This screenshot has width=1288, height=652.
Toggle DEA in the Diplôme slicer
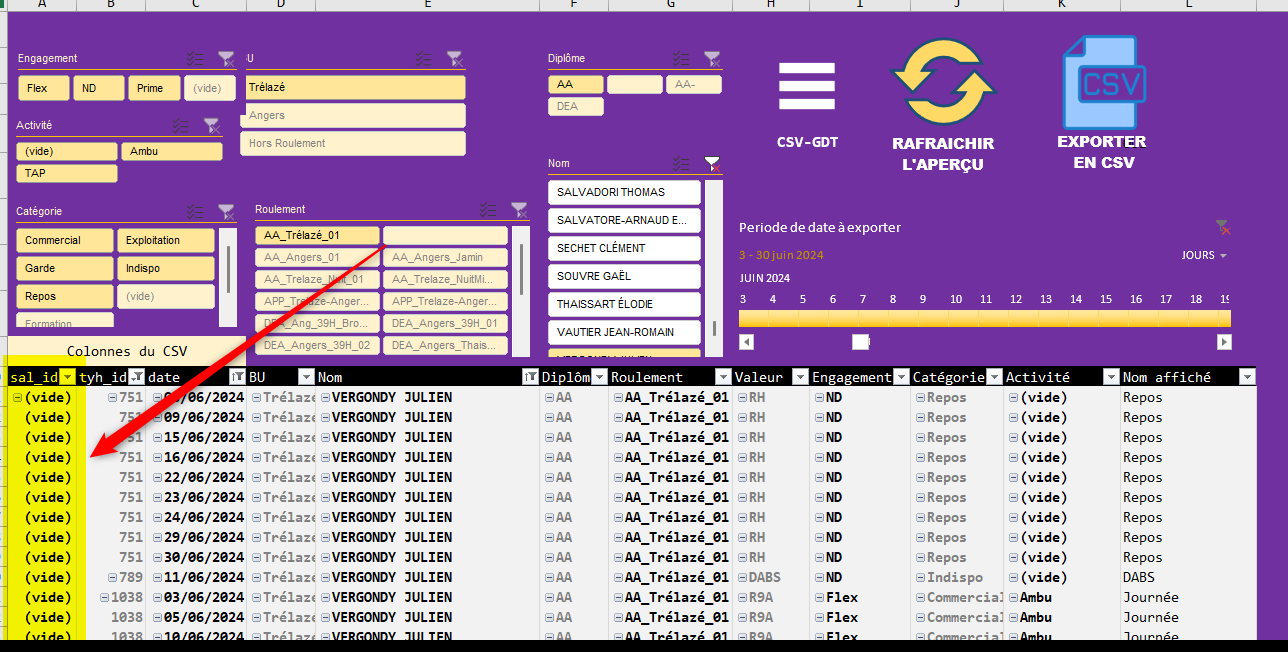576,106
